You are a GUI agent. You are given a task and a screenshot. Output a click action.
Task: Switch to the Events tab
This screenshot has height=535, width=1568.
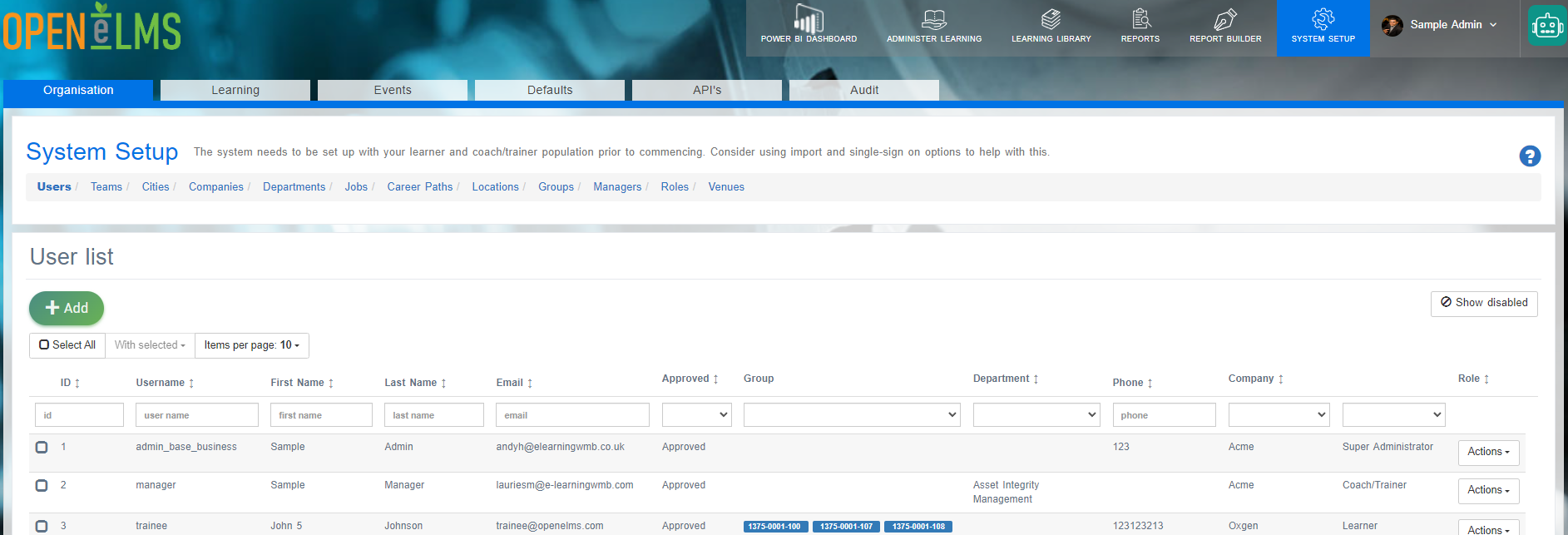pos(393,90)
